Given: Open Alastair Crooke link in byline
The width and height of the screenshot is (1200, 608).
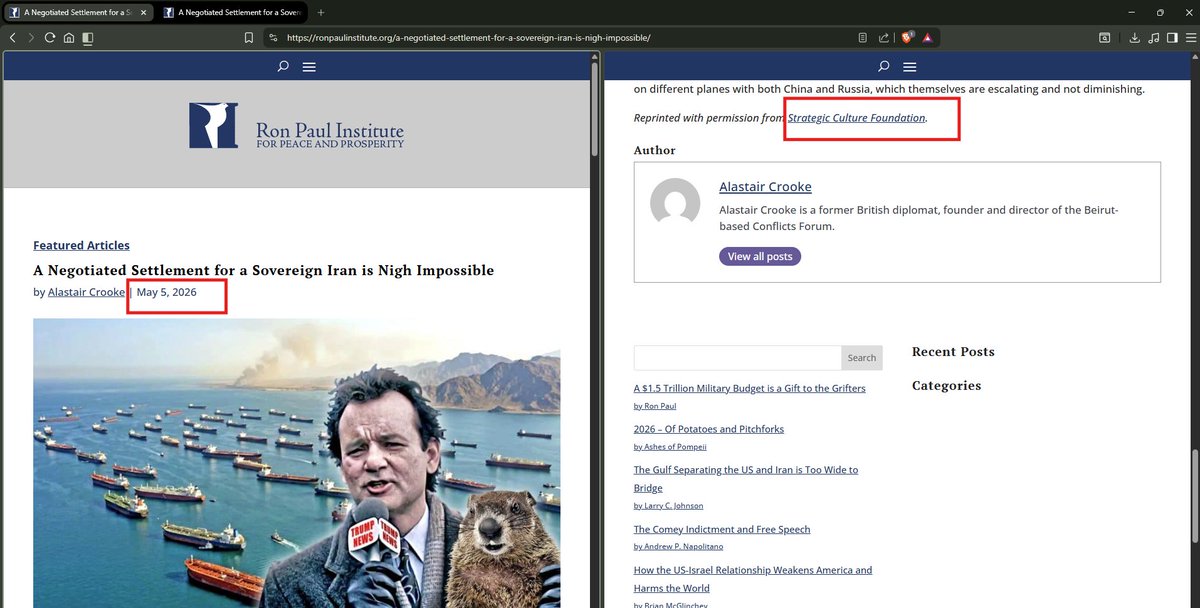Looking at the screenshot, I should (87, 292).
